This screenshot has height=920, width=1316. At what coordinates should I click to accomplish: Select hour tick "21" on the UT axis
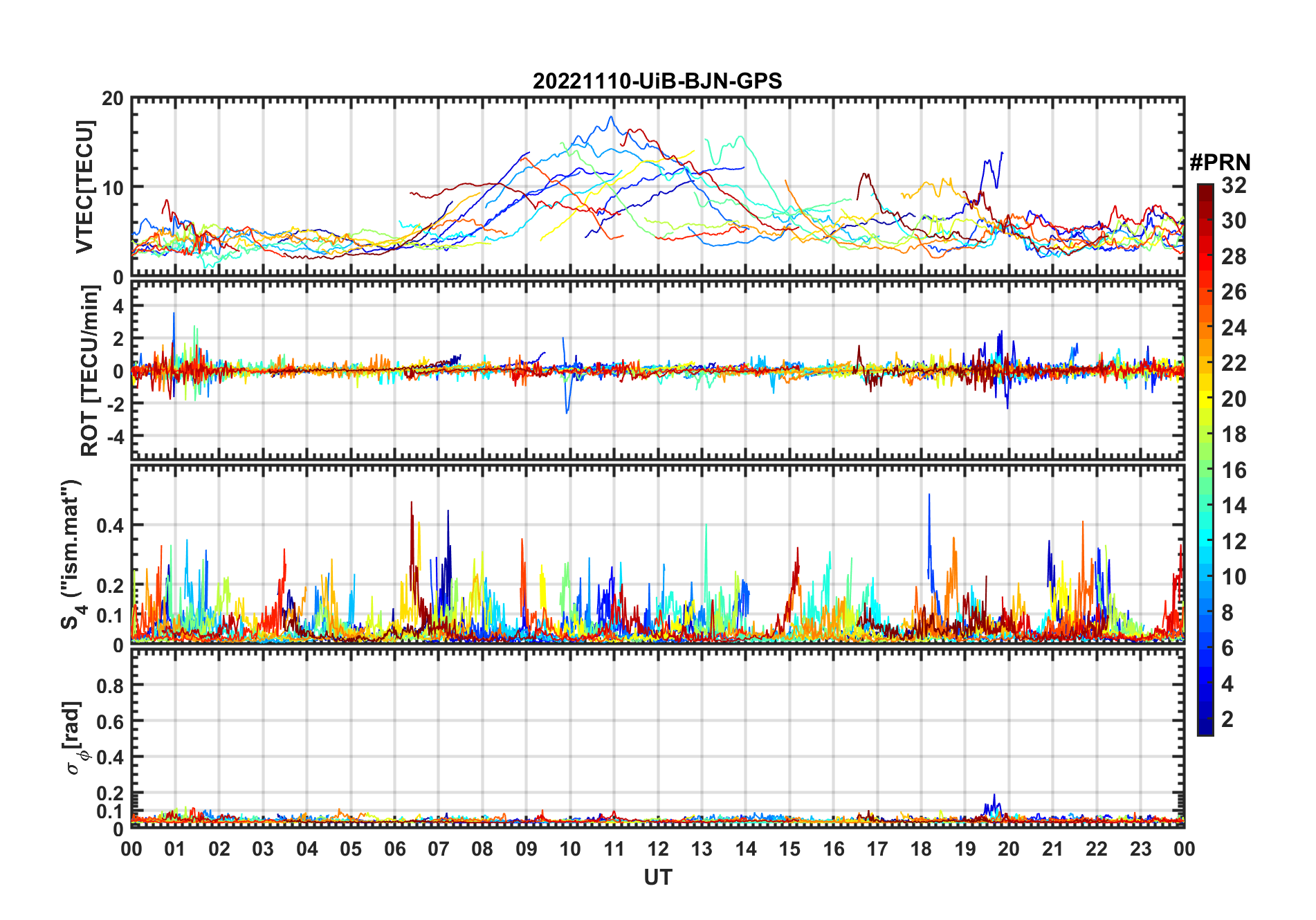(x=1052, y=849)
